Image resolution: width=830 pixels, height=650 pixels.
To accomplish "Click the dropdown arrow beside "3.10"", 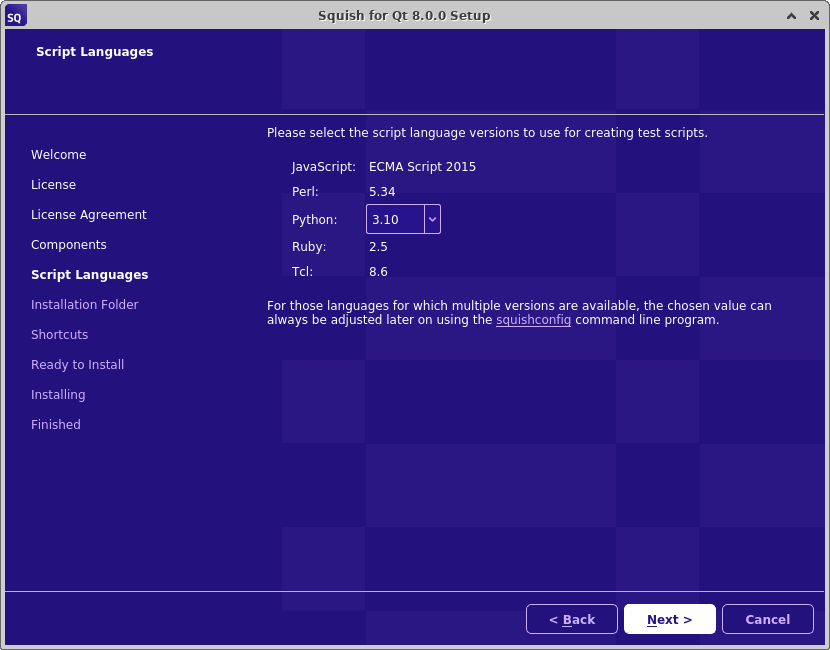I will [433, 219].
